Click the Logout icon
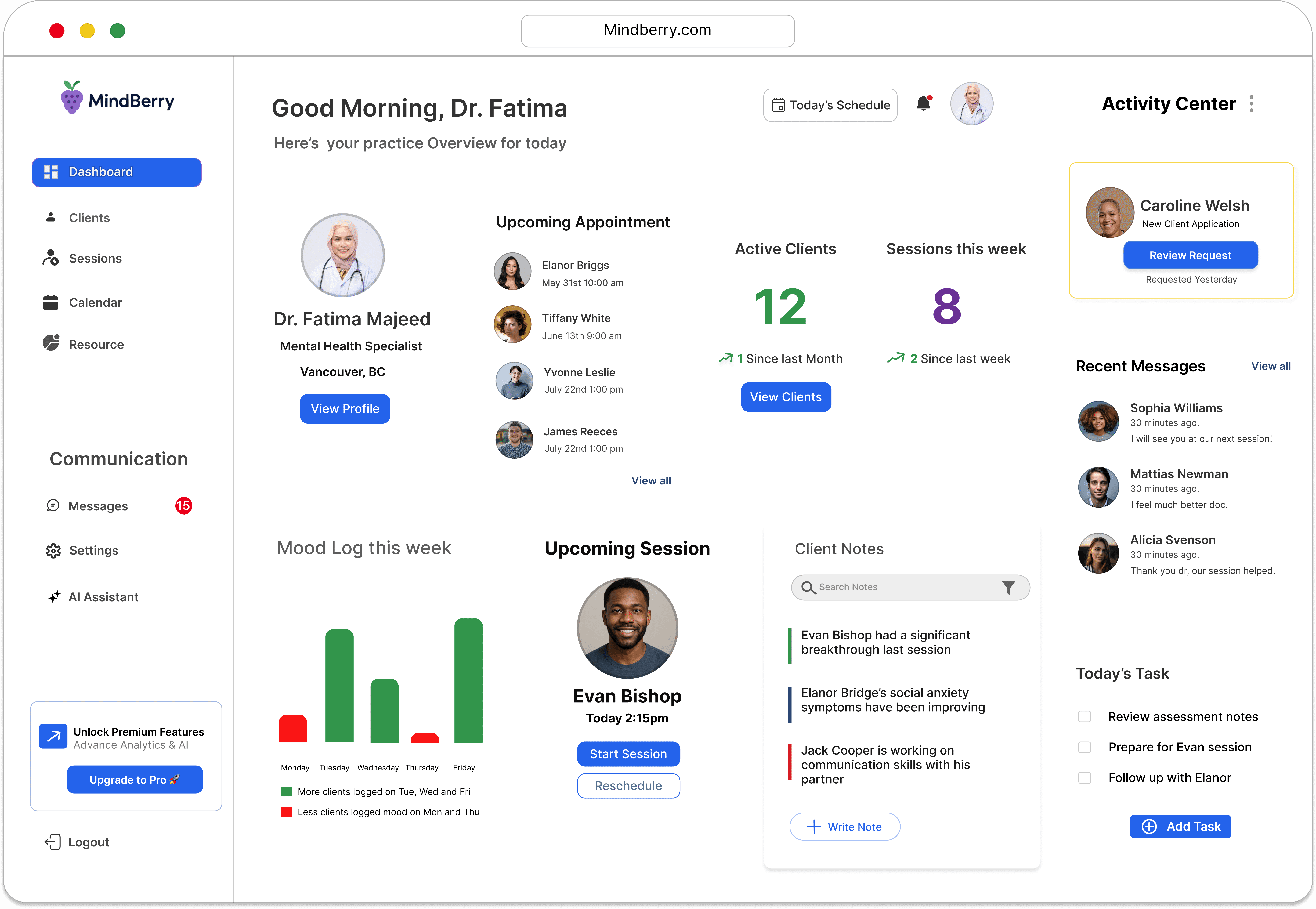The height and width of the screenshot is (909, 1316). [x=52, y=842]
